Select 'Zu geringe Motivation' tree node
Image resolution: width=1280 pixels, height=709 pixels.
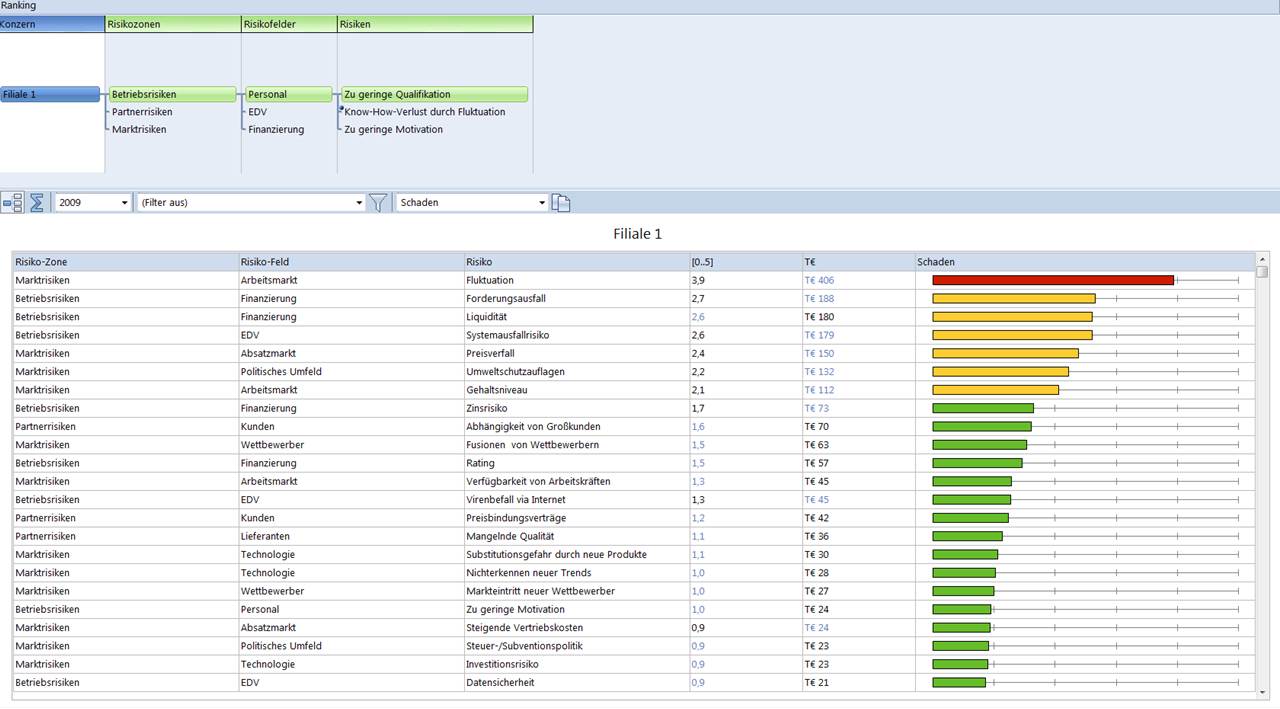point(393,129)
